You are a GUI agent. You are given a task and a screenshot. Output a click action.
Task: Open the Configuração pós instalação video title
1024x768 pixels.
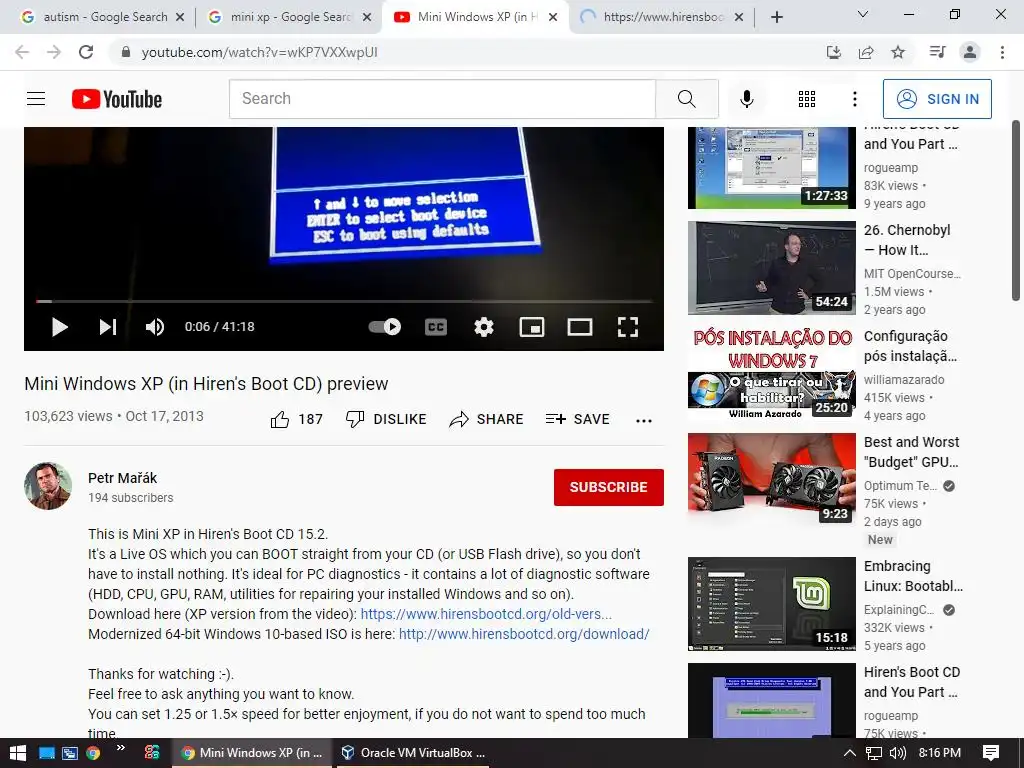(x=910, y=346)
